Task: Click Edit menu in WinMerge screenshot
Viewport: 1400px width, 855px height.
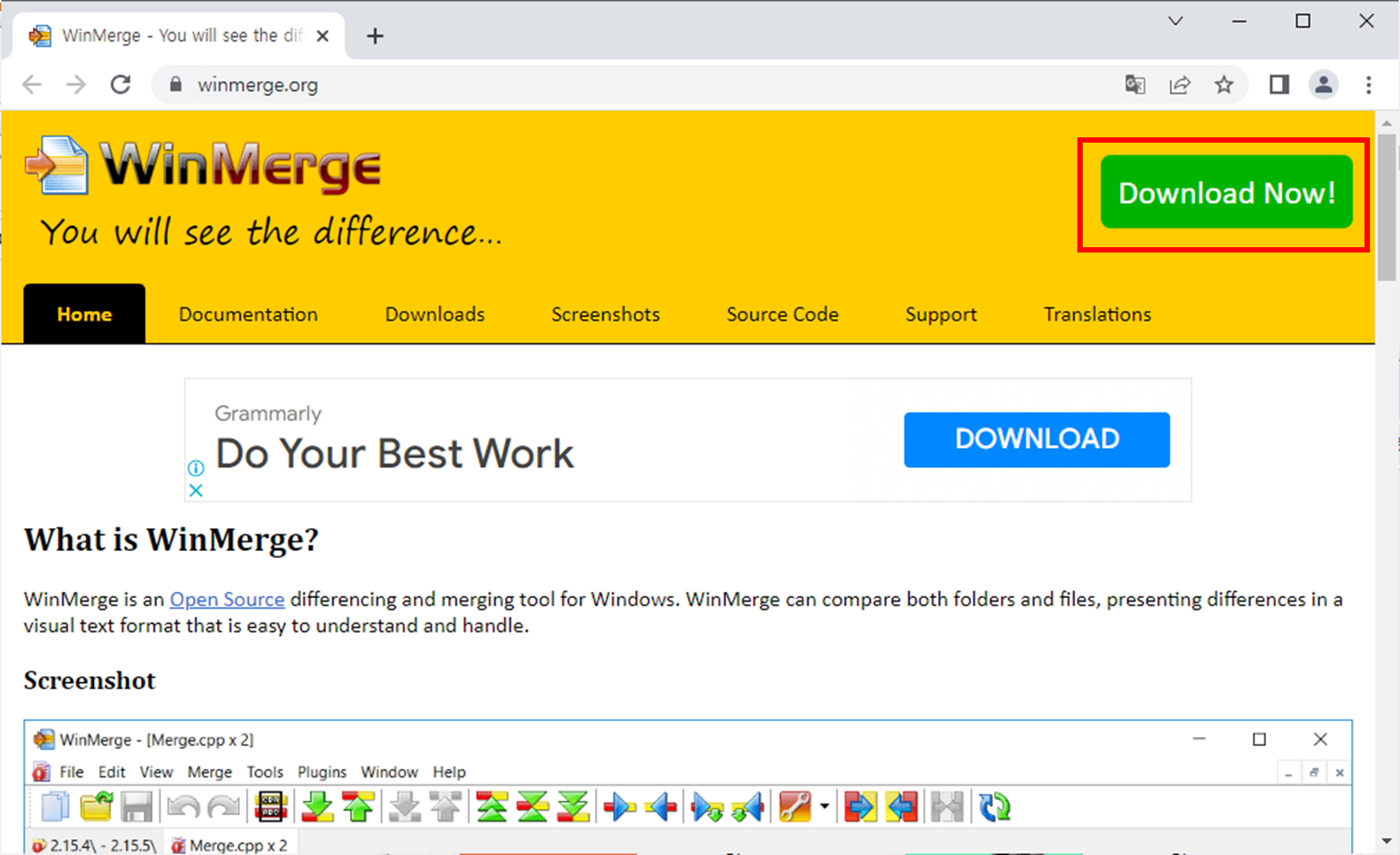Action: (x=112, y=772)
